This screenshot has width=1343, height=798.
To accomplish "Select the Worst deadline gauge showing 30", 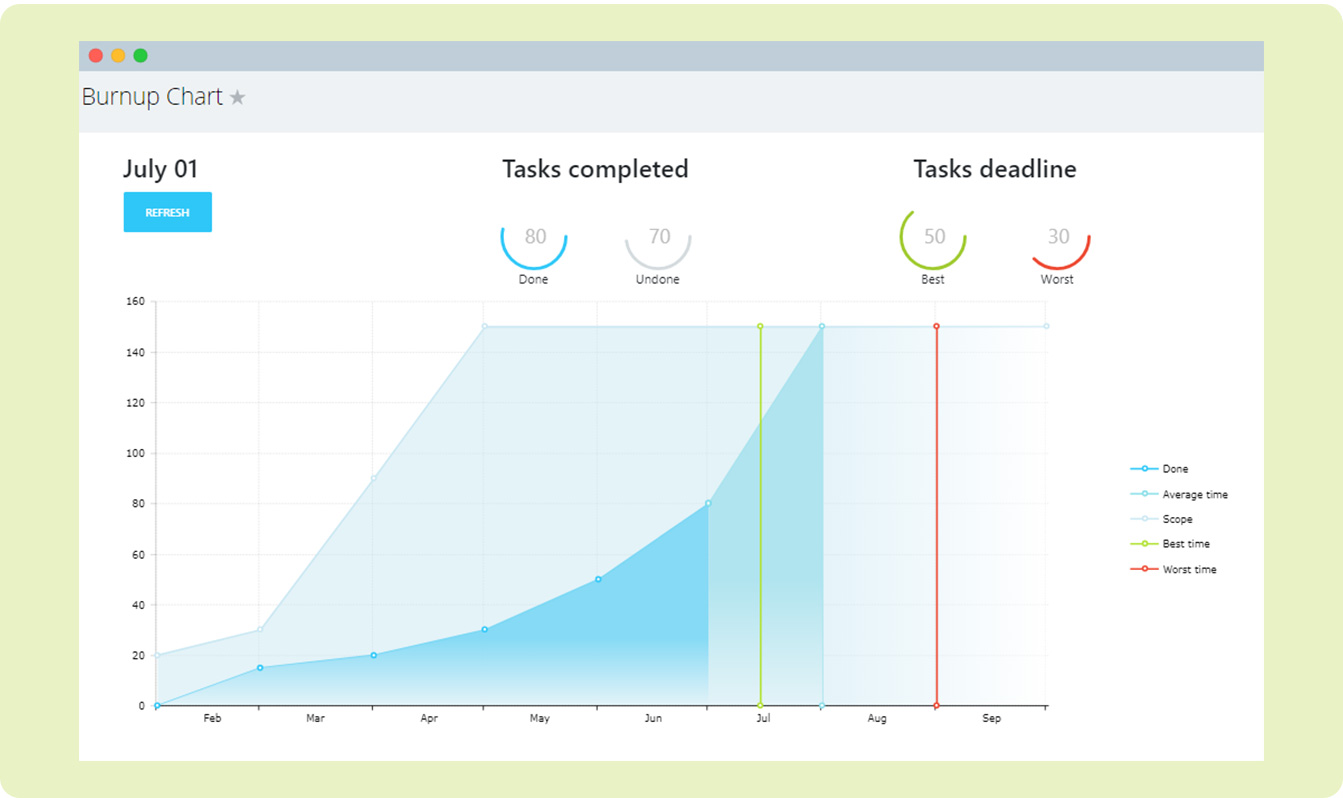I will point(1058,238).
